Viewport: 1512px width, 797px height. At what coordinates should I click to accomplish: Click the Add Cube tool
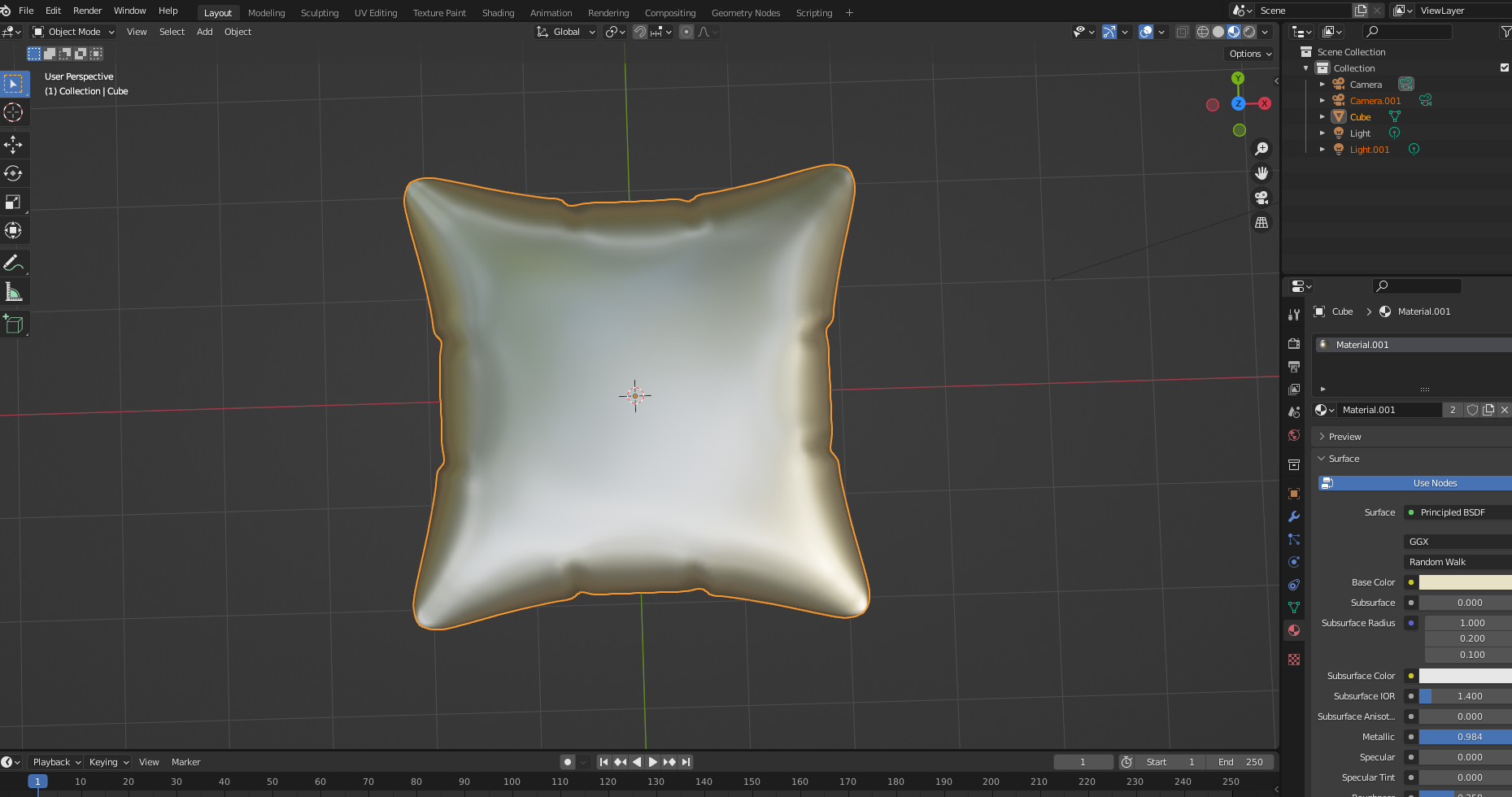13,324
